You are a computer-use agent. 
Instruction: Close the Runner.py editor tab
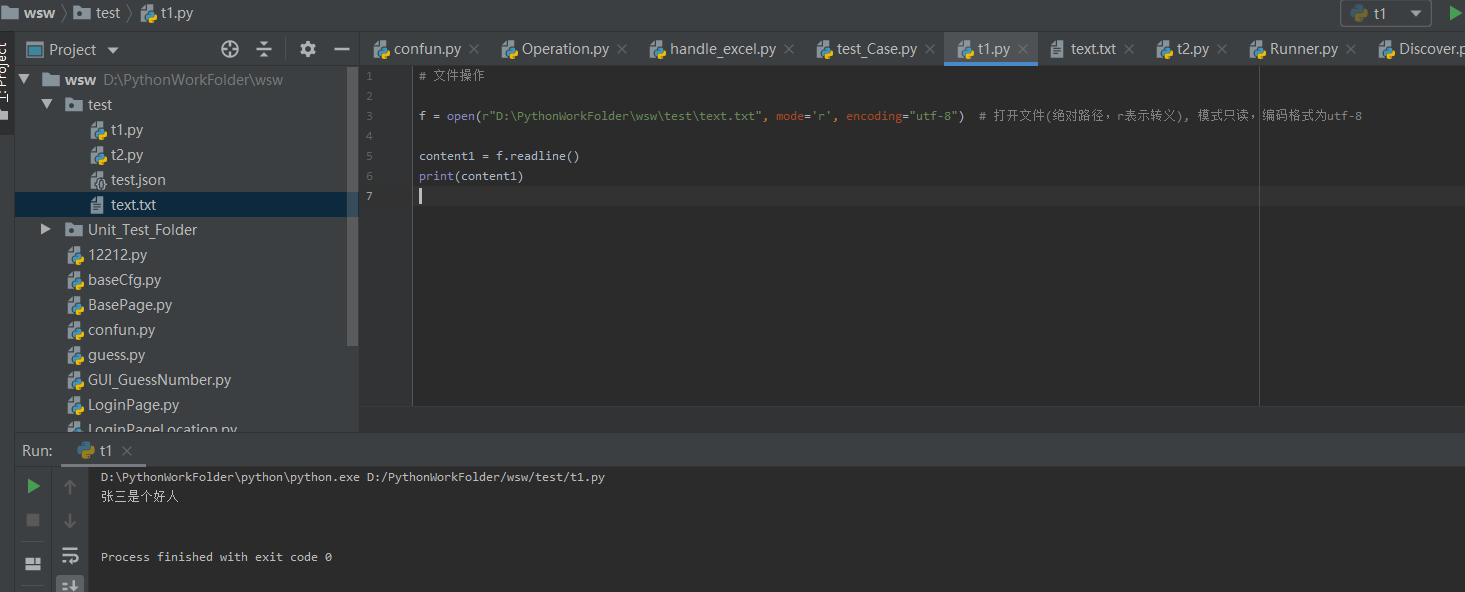tap(1351, 49)
